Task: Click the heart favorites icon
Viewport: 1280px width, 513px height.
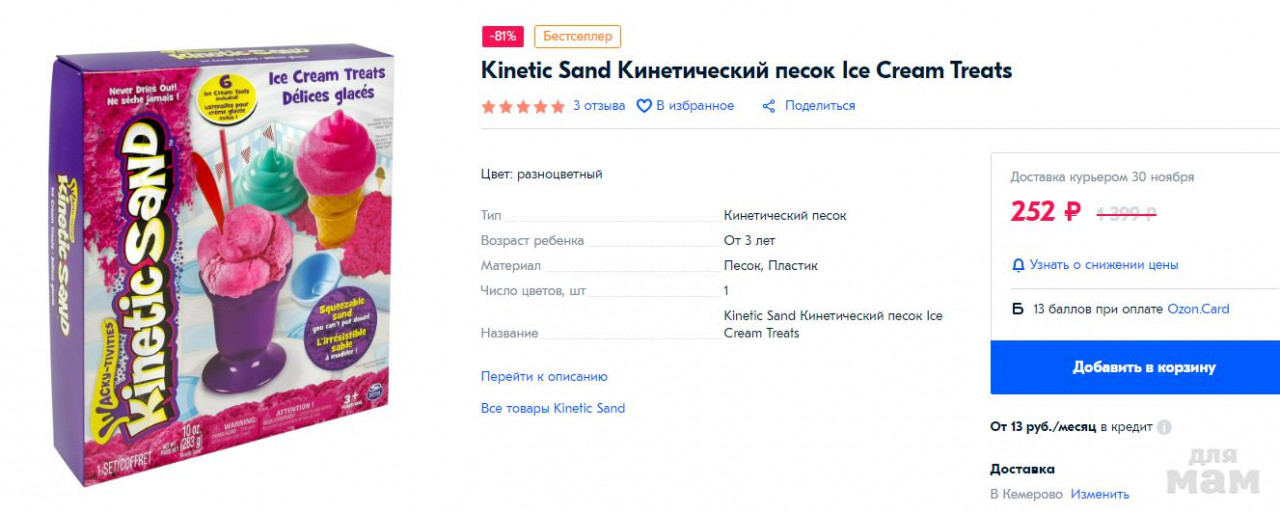Action: click(644, 106)
